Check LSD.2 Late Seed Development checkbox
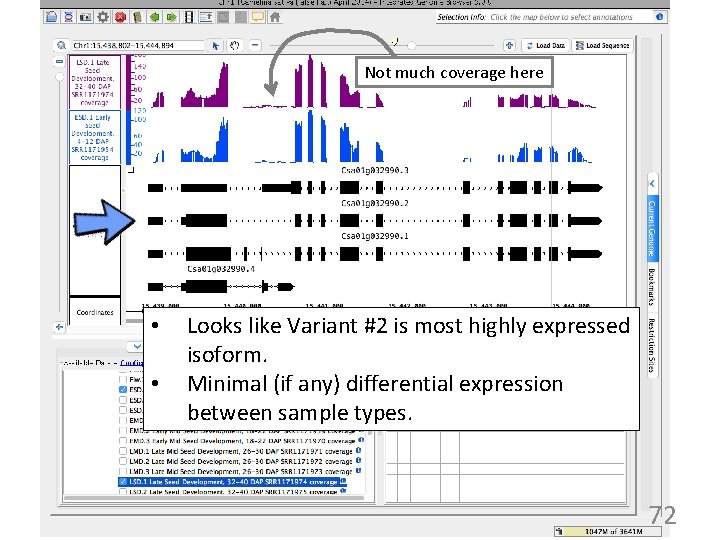 pyautogui.click(x=123, y=491)
